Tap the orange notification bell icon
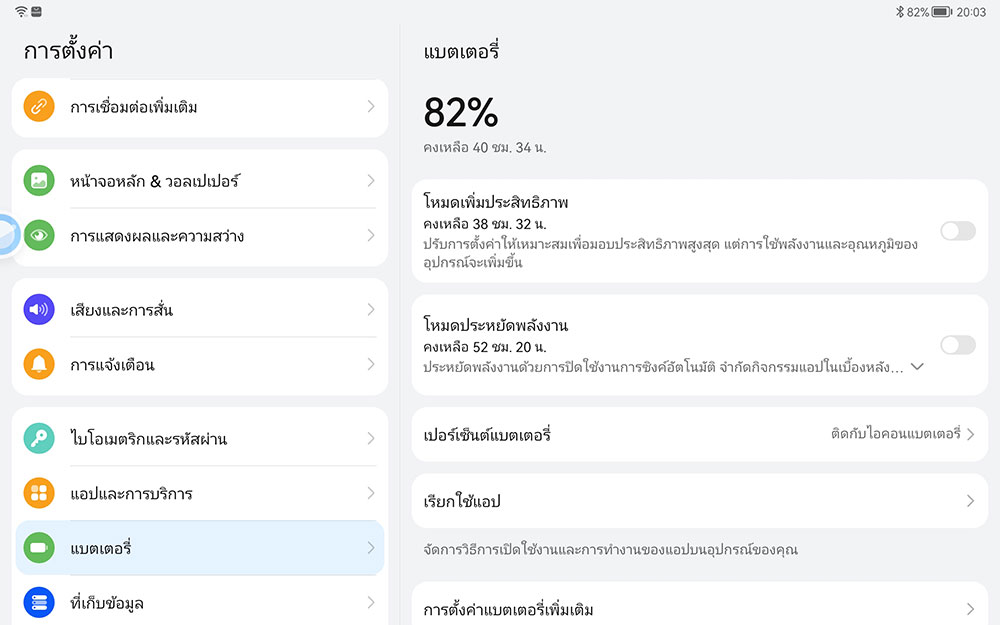Screen dimensions: 1000x625 39,364
